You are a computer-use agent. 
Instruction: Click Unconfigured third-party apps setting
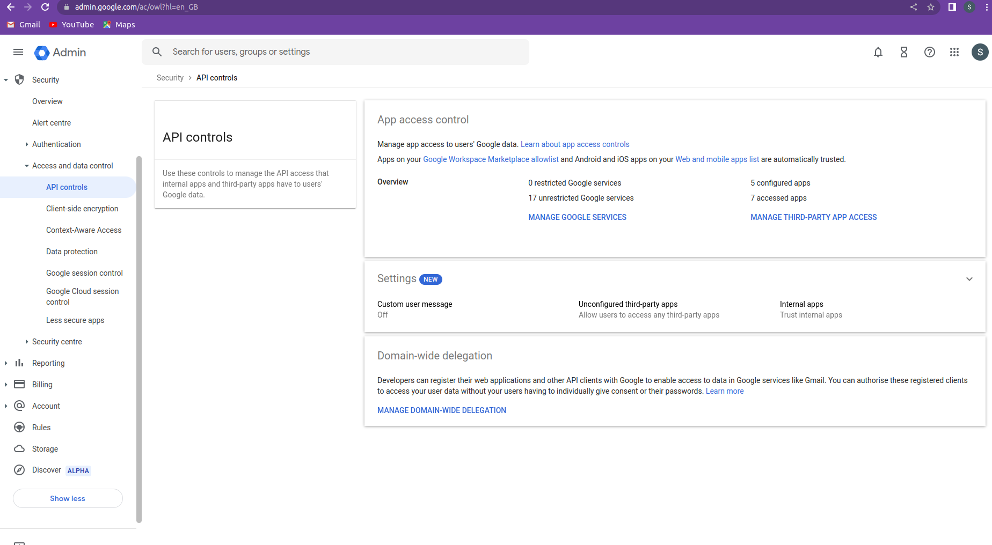[x=648, y=310]
